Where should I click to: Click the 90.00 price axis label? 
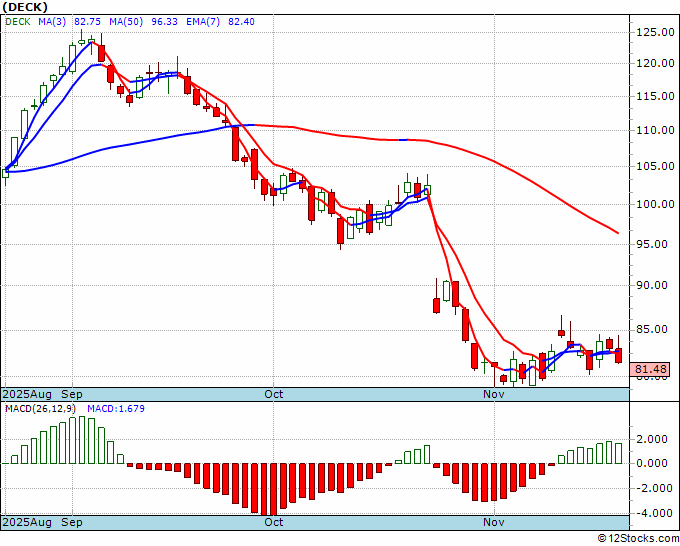tap(652, 285)
